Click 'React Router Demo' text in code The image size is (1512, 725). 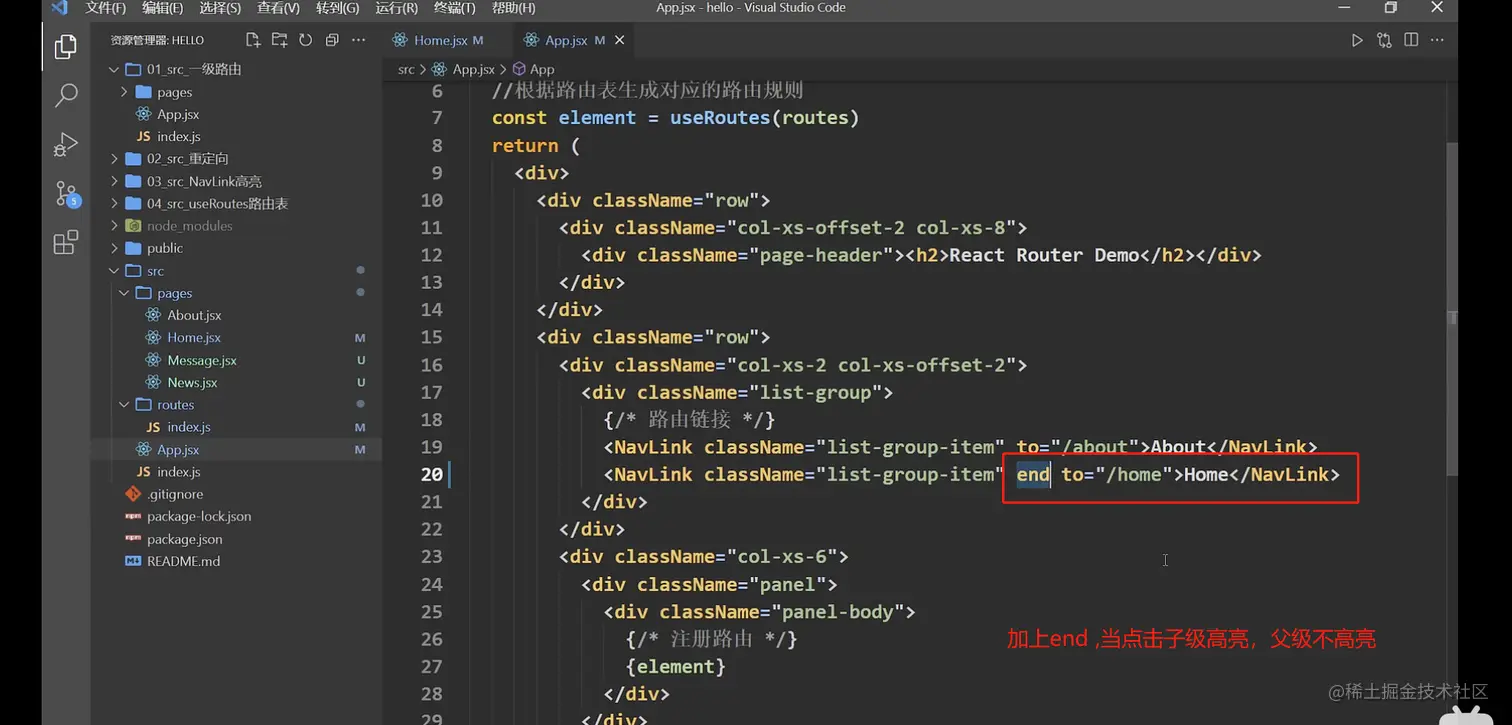pyautogui.click(x=1044, y=255)
